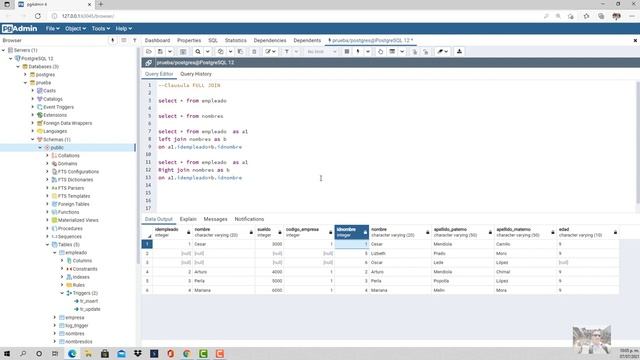Open the No limit rows dropdown

(322, 51)
